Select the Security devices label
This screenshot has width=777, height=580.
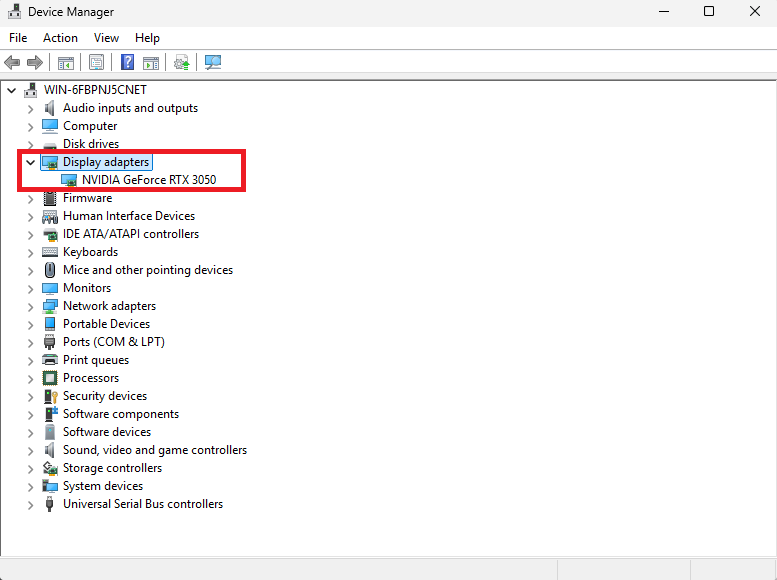click(x=105, y=396)
